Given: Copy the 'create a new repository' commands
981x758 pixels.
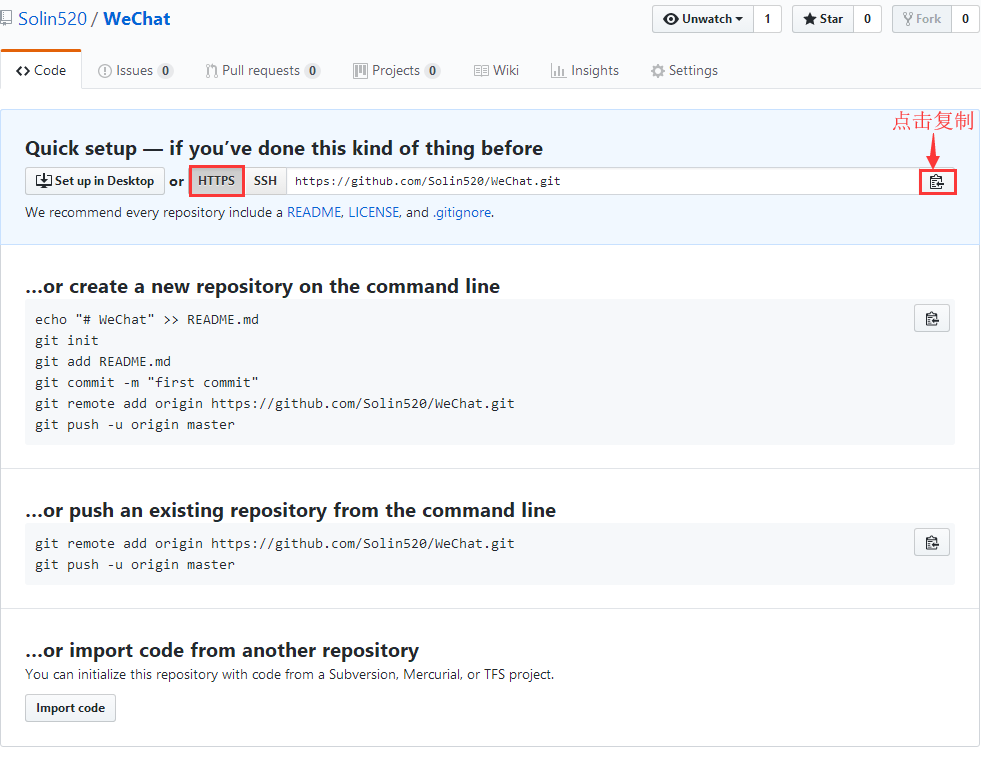Looking at the screenshot, I should 932,319.
